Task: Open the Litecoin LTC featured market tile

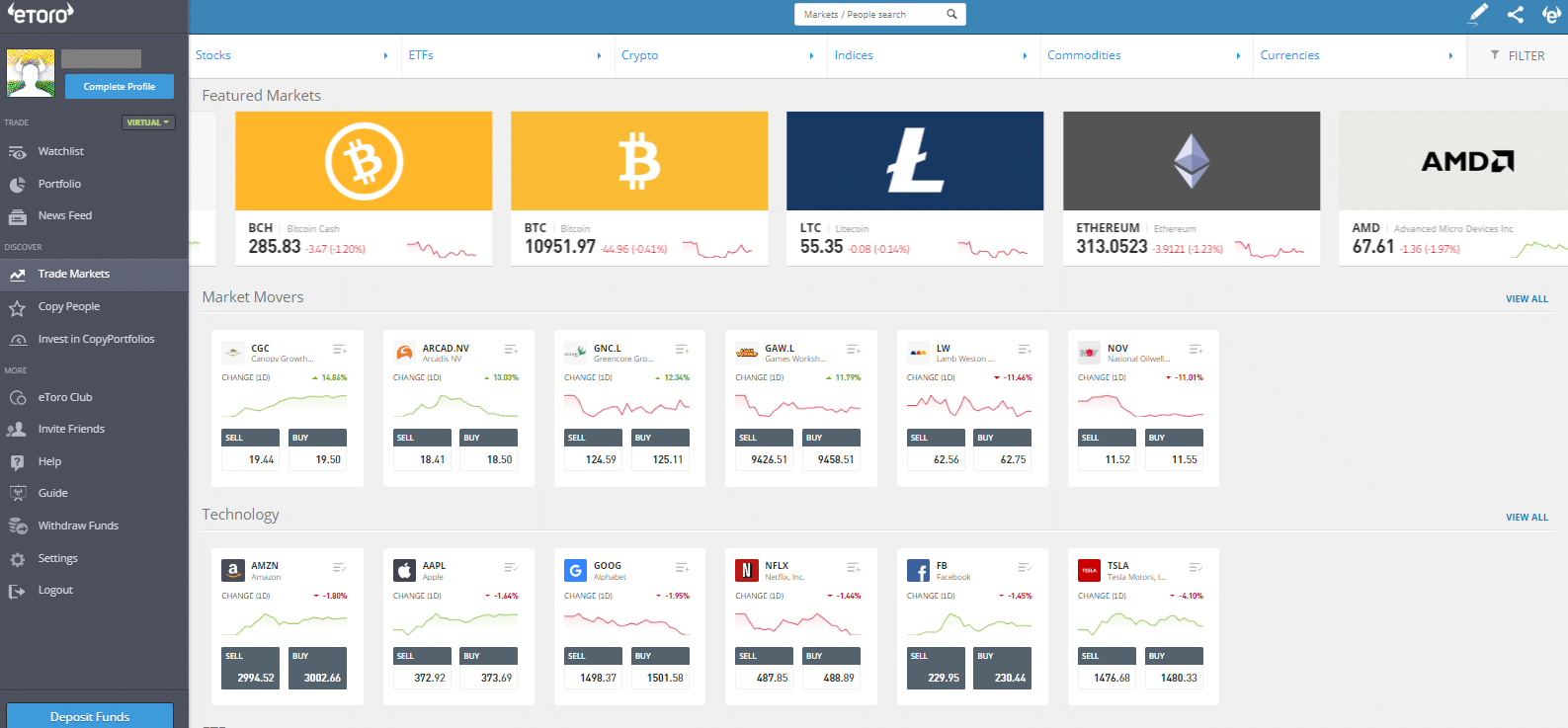Action: [x=915, y=188]
